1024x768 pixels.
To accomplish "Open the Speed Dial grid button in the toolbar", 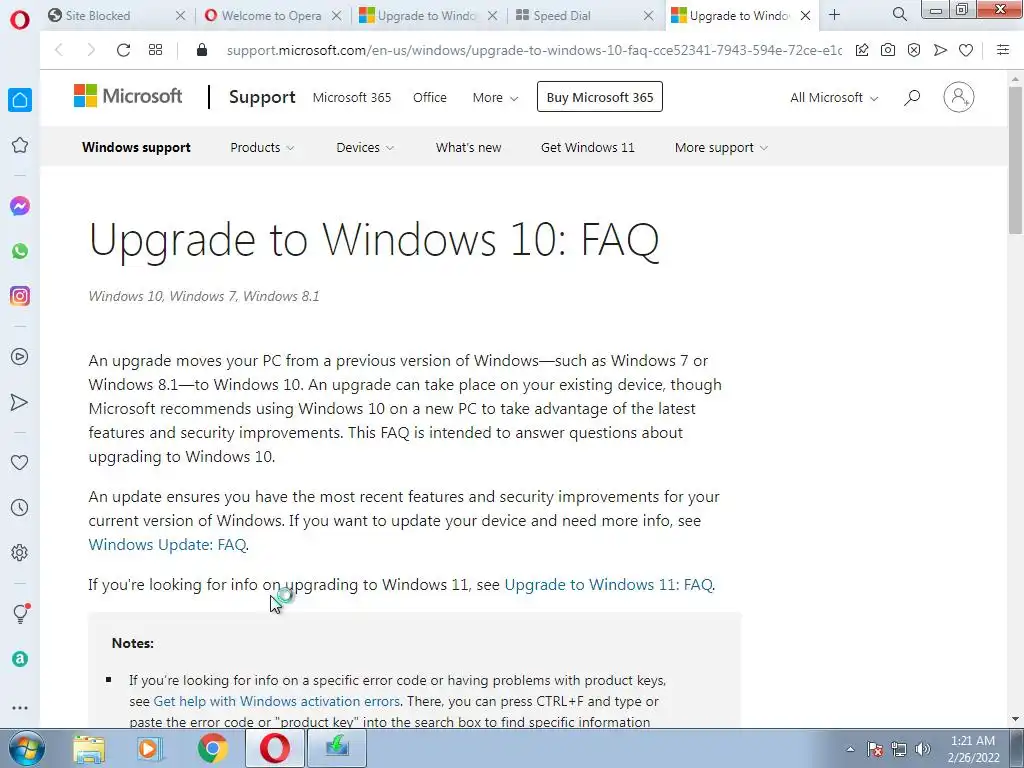I will (x=155, y=50).
